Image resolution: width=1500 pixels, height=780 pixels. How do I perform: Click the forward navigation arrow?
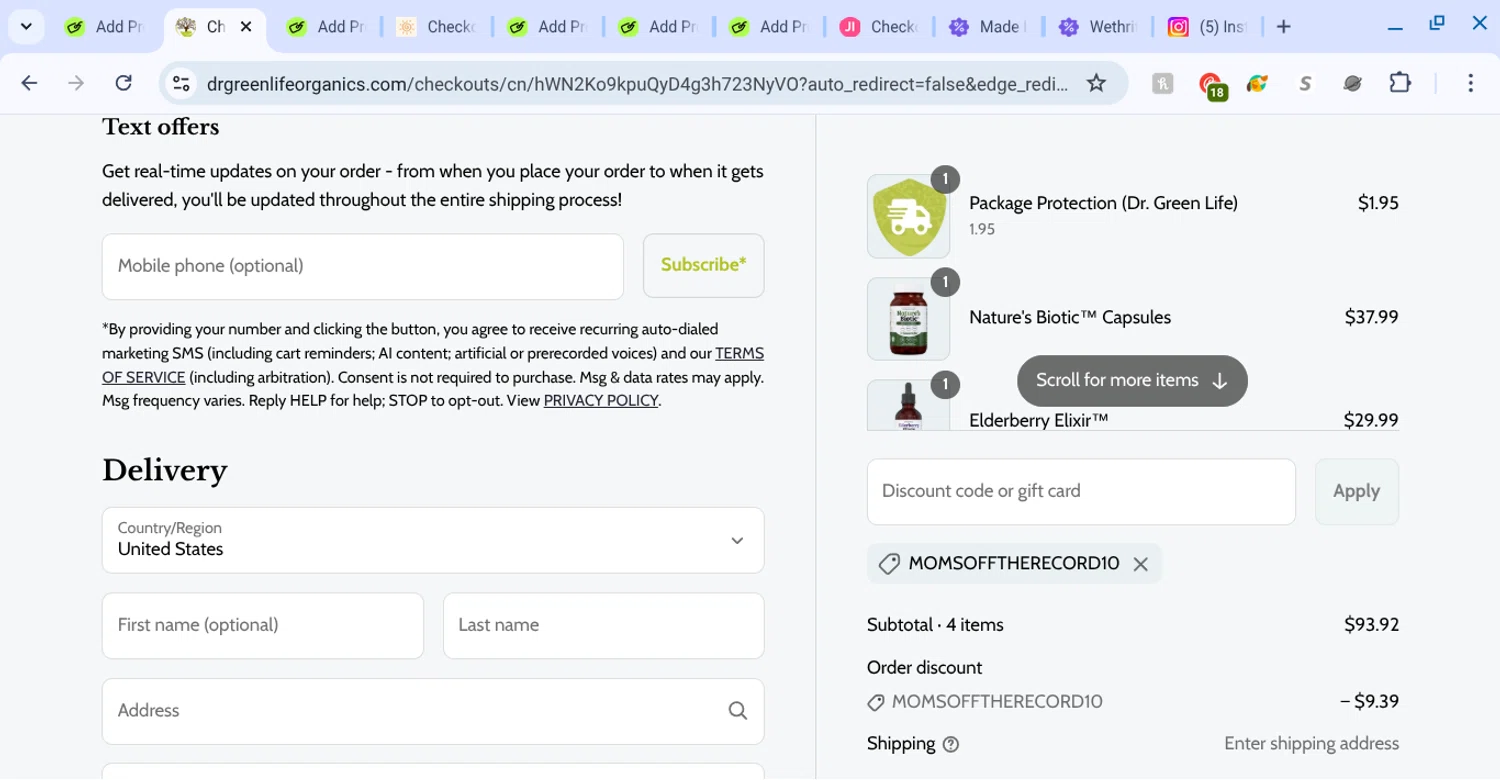76,83
